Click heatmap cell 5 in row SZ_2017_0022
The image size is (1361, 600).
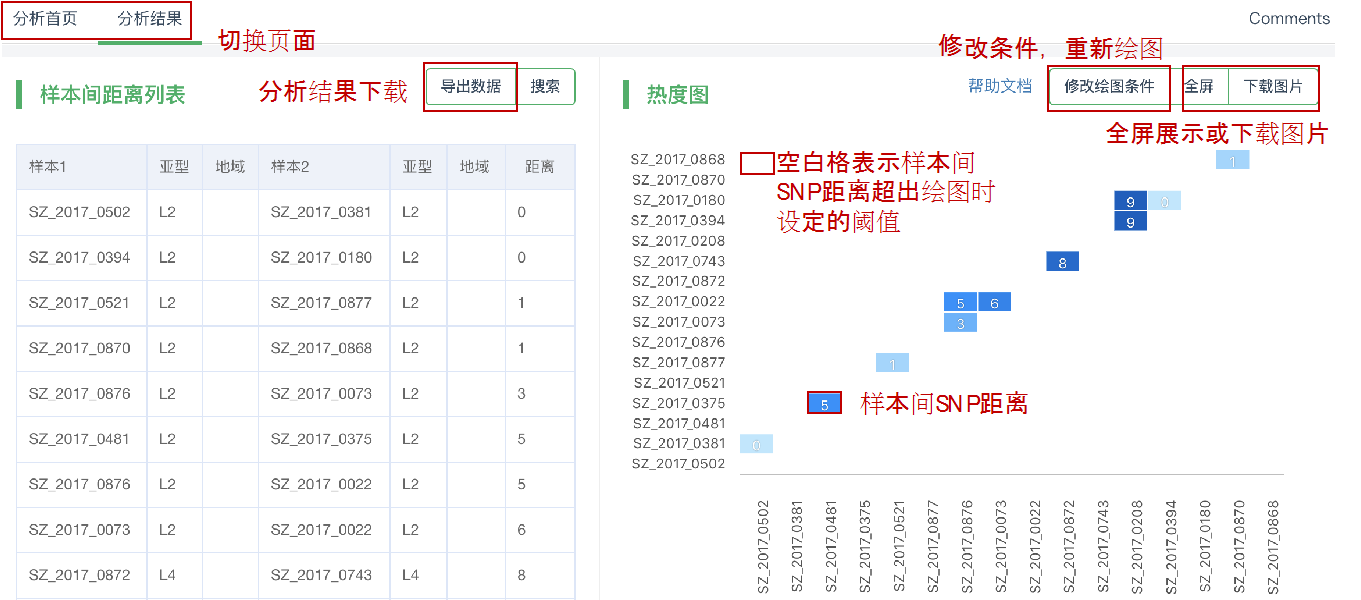point(960,302)
